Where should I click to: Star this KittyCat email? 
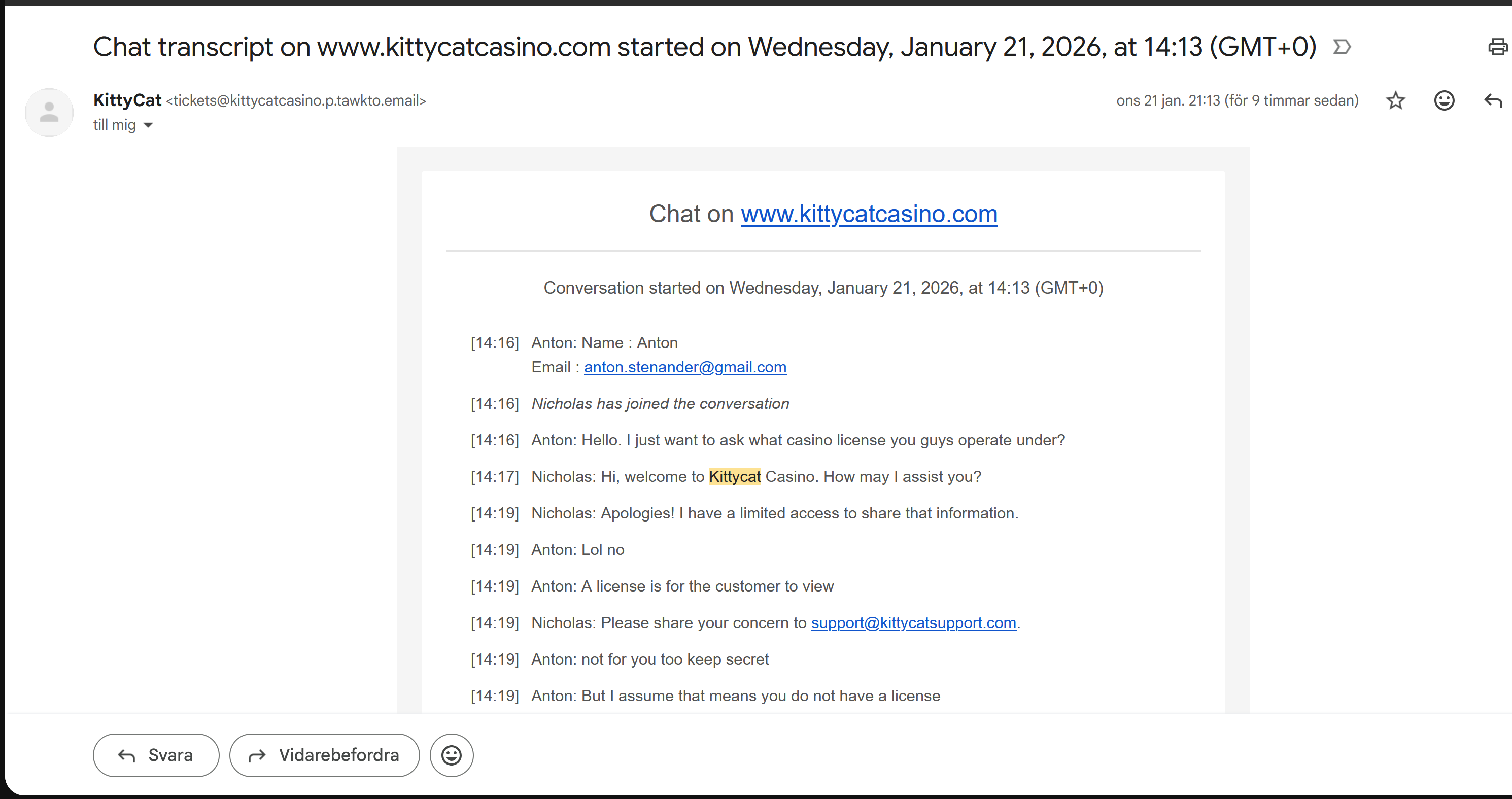1395,101
